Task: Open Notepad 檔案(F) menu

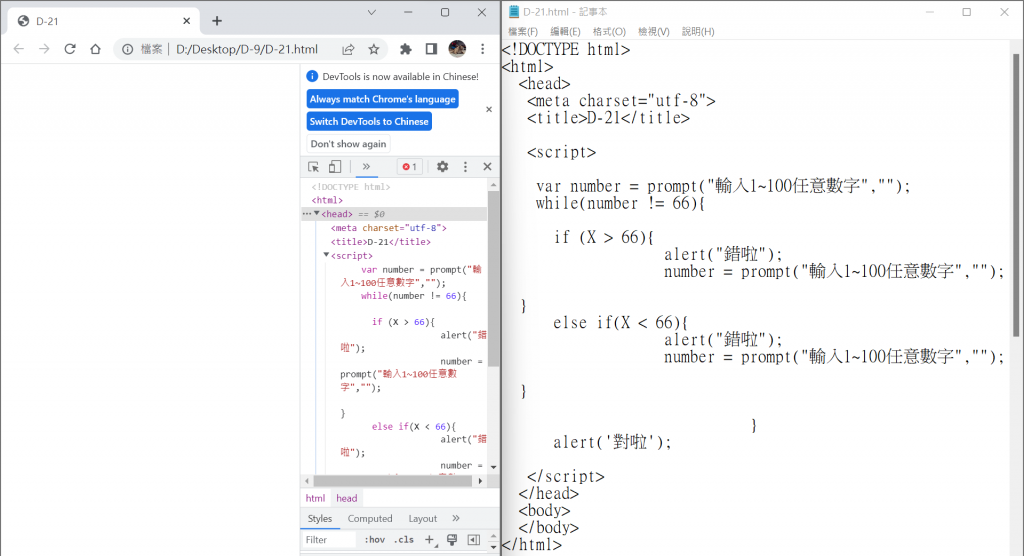Action: click(x=522, y=31)
